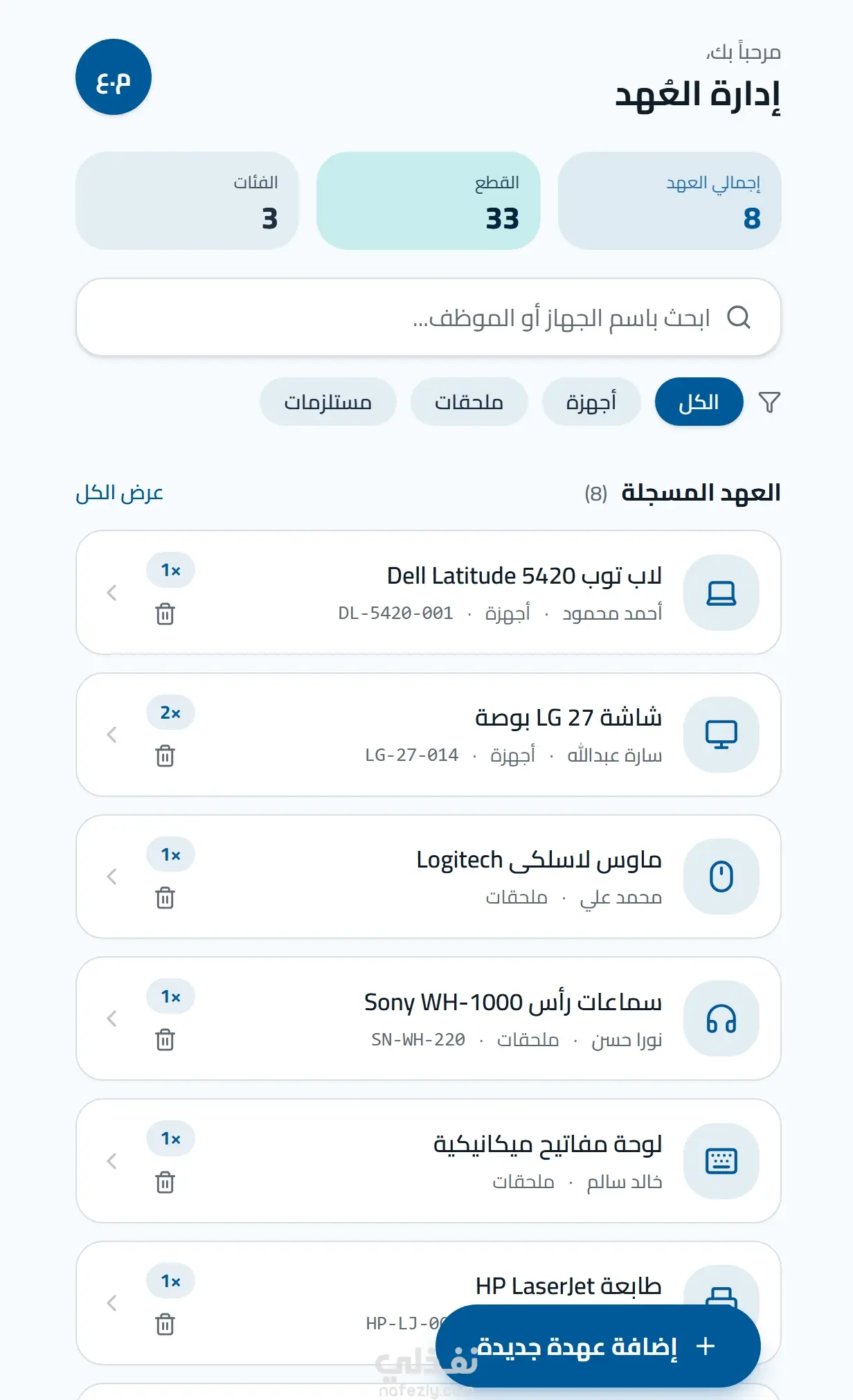Delete the Dell Latitude 5420 laptop entry
Viewport: 853px width, 1400px height.
coord(165,614)
